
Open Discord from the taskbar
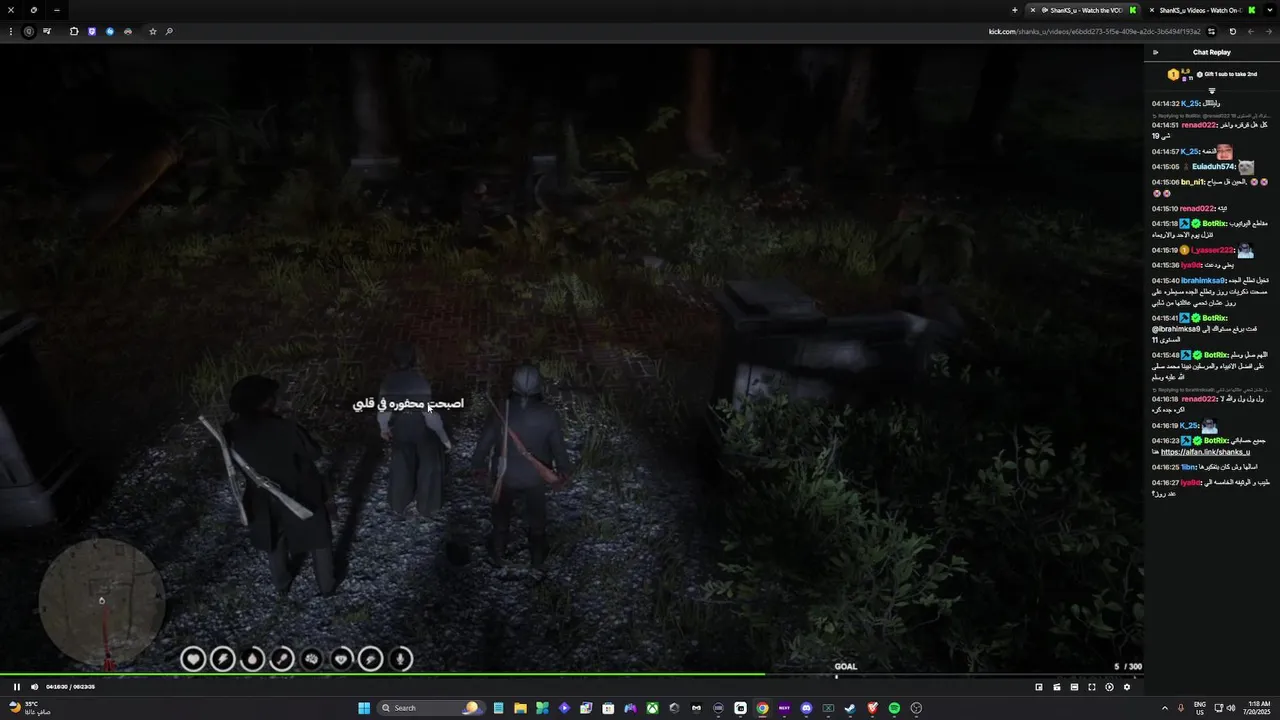tap(806, 708)
